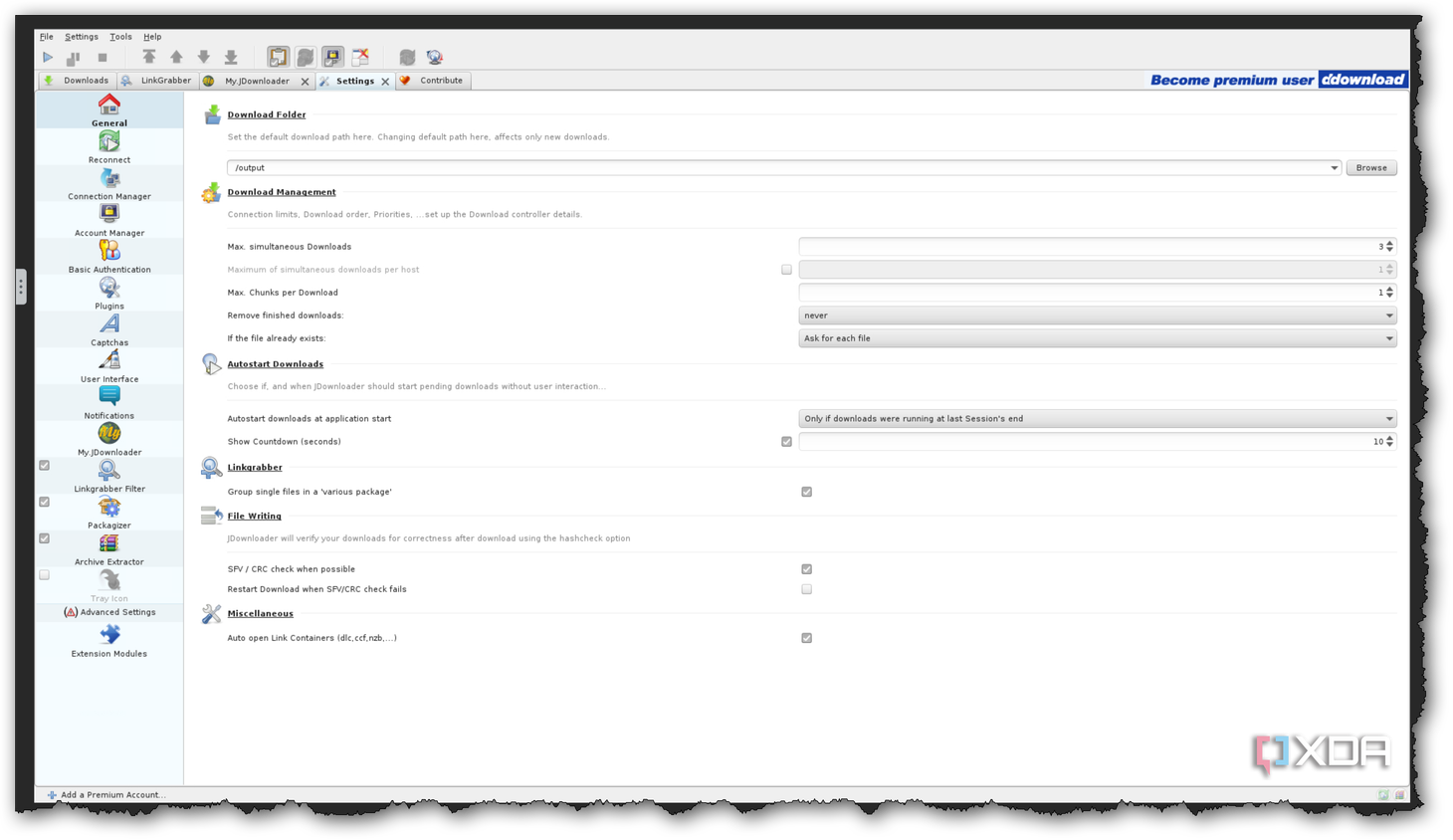Open Notifications settings page
Image resolution: width=1453 pixels, height=840 pixels.
click(109, 403)
